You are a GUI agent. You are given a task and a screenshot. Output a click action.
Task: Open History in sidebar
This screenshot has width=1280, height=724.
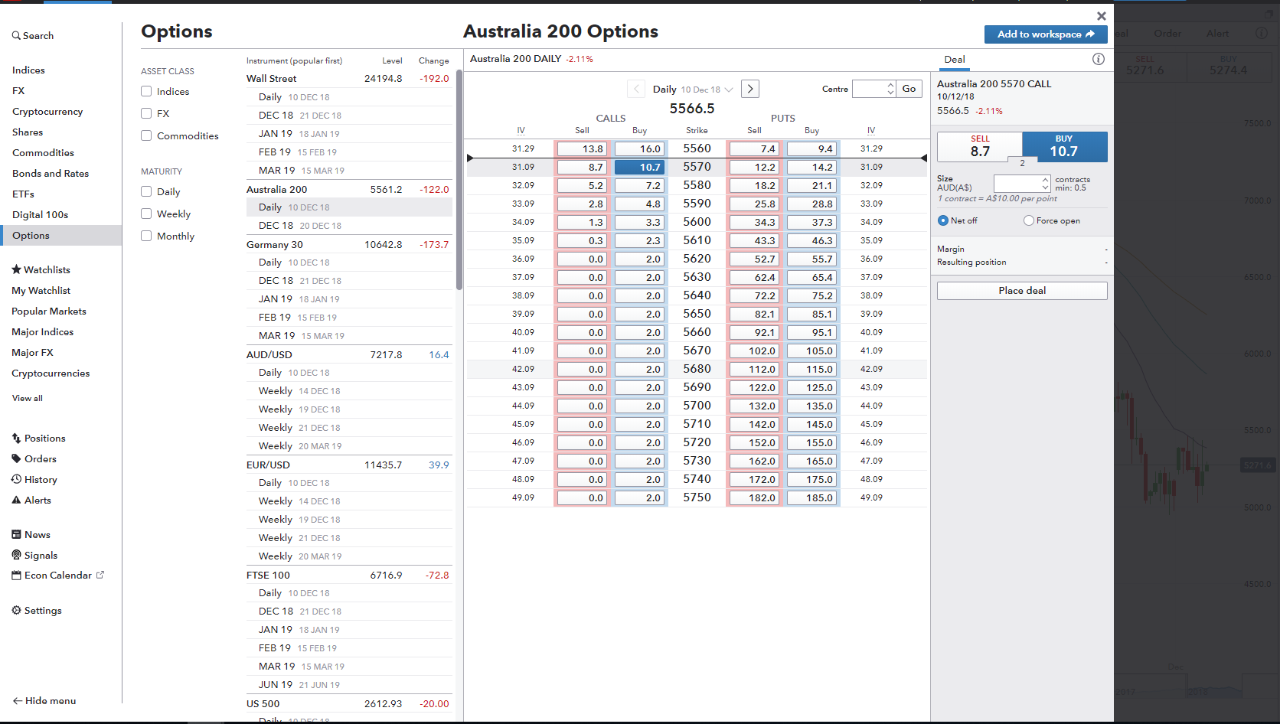click(x=34, y=480)
